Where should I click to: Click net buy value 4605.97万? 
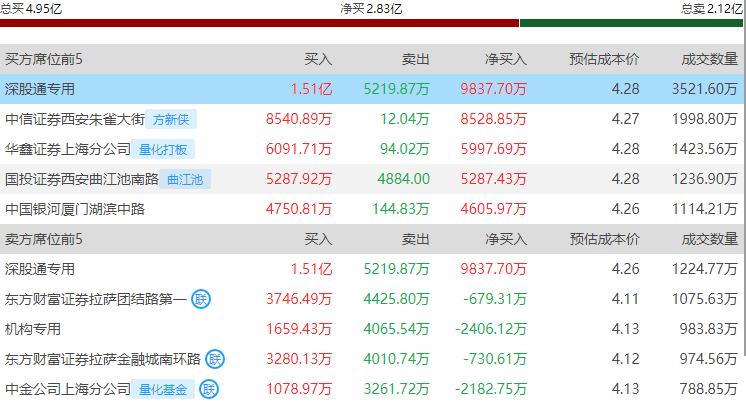coord(493,209)
